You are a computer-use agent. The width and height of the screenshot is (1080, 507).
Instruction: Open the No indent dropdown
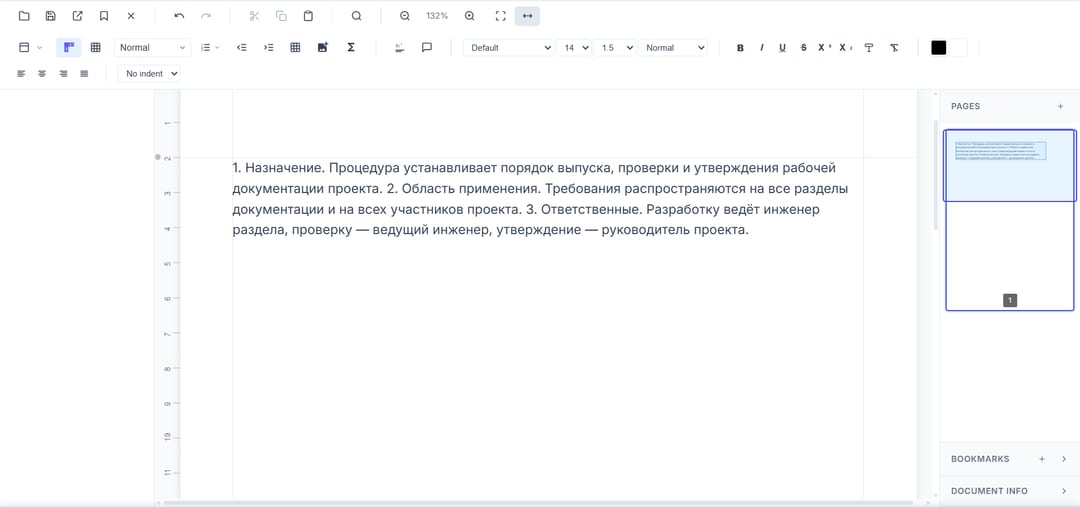[149, 74]
